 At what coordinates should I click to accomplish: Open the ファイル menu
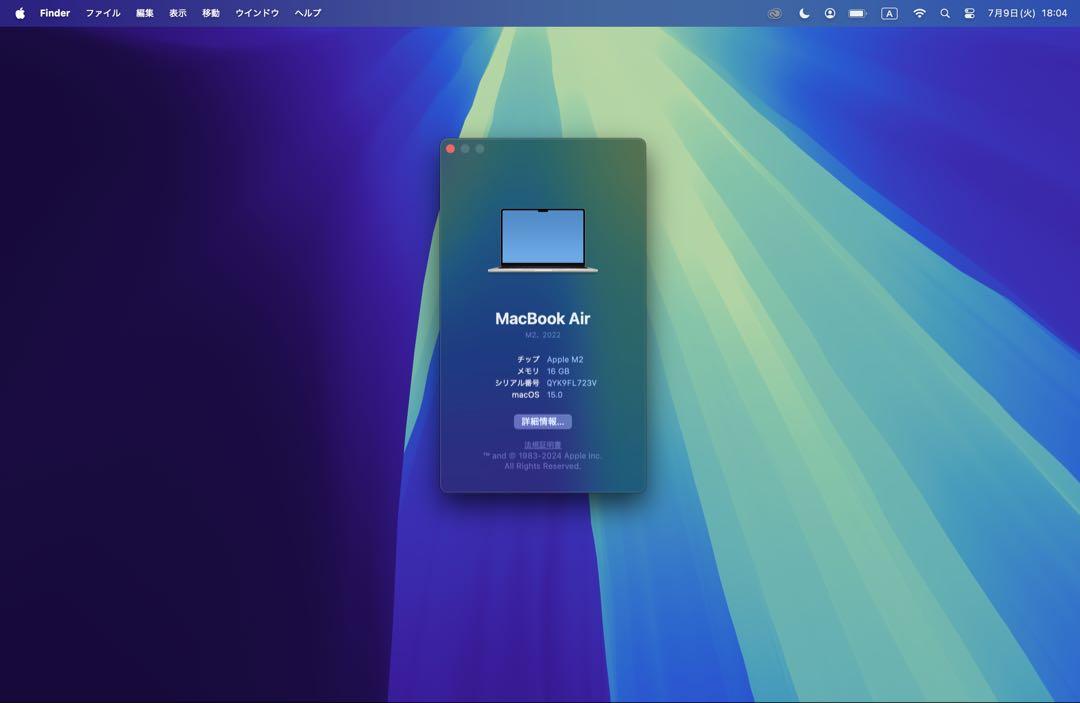[x=103, y=13]
